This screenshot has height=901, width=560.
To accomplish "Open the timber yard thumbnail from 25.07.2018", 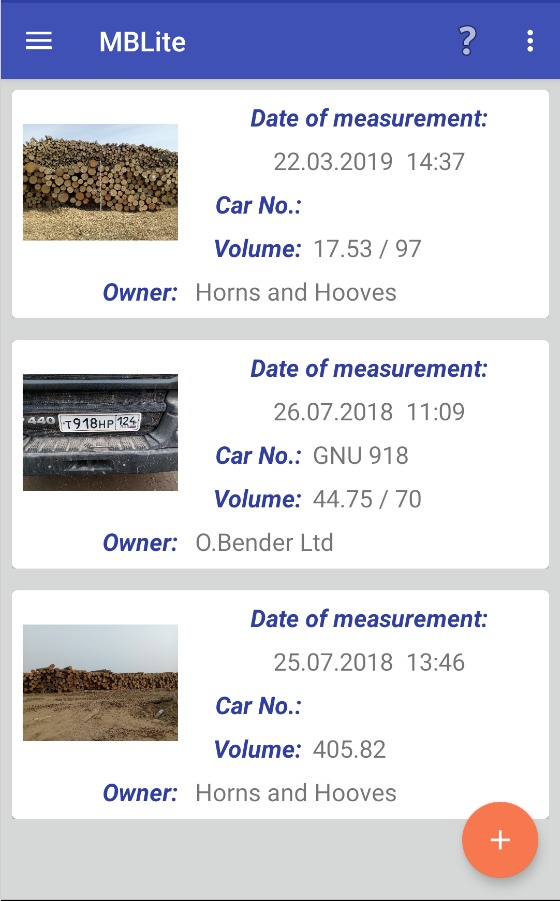I will point(101,683).
